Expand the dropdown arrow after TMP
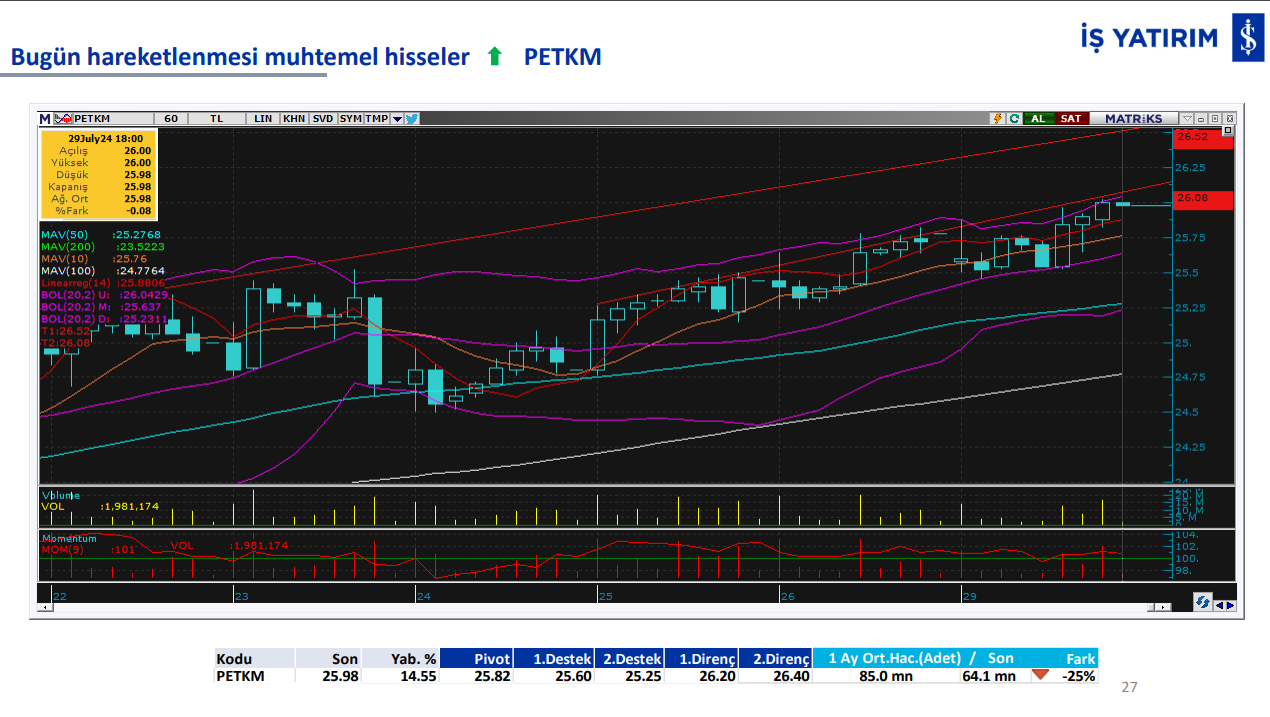The height and width of the screenshot is (717, 1270). (397, 118)
